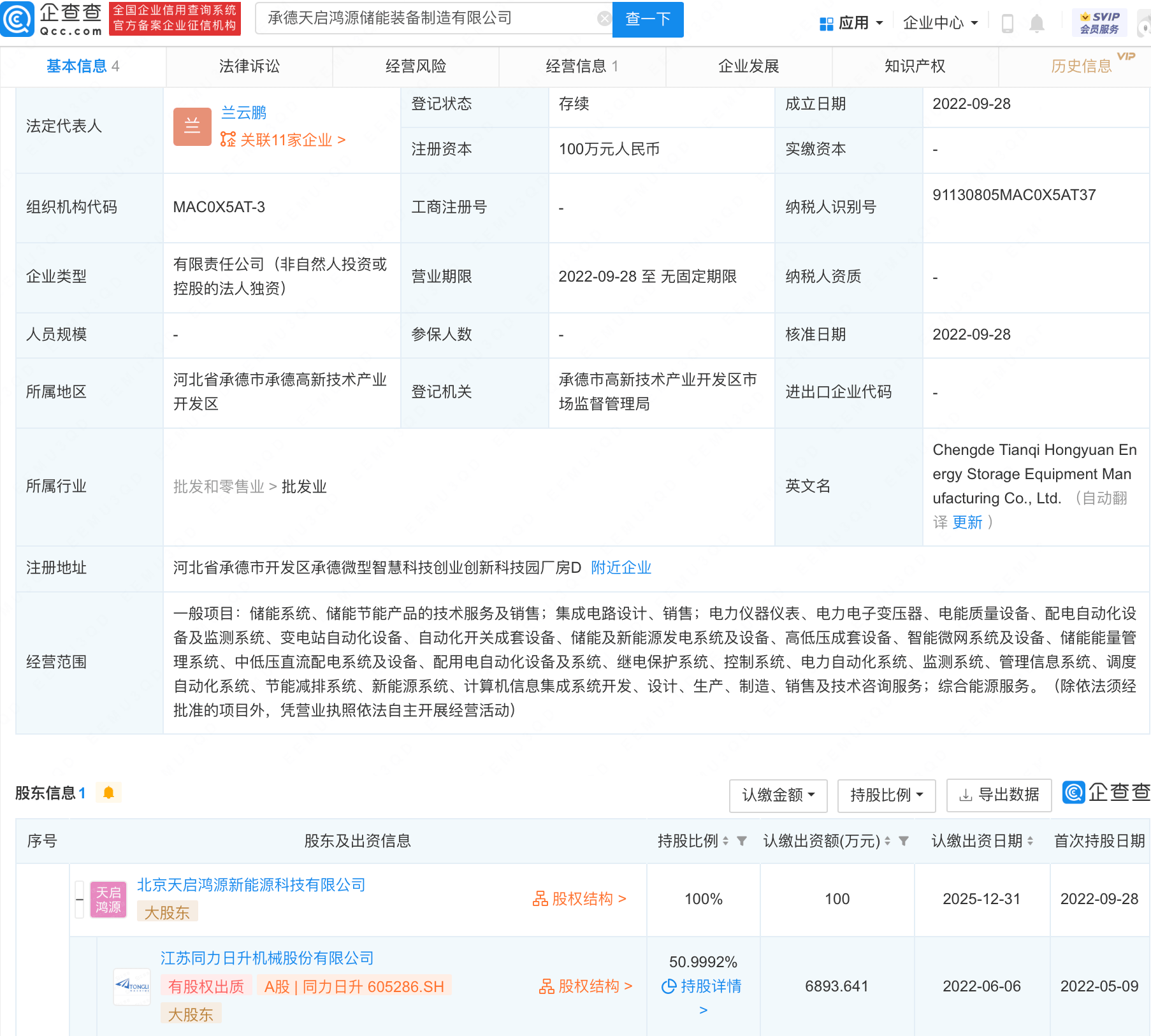
Task: Open 股权结构 for 江苏同力日升
Action: 586,986
